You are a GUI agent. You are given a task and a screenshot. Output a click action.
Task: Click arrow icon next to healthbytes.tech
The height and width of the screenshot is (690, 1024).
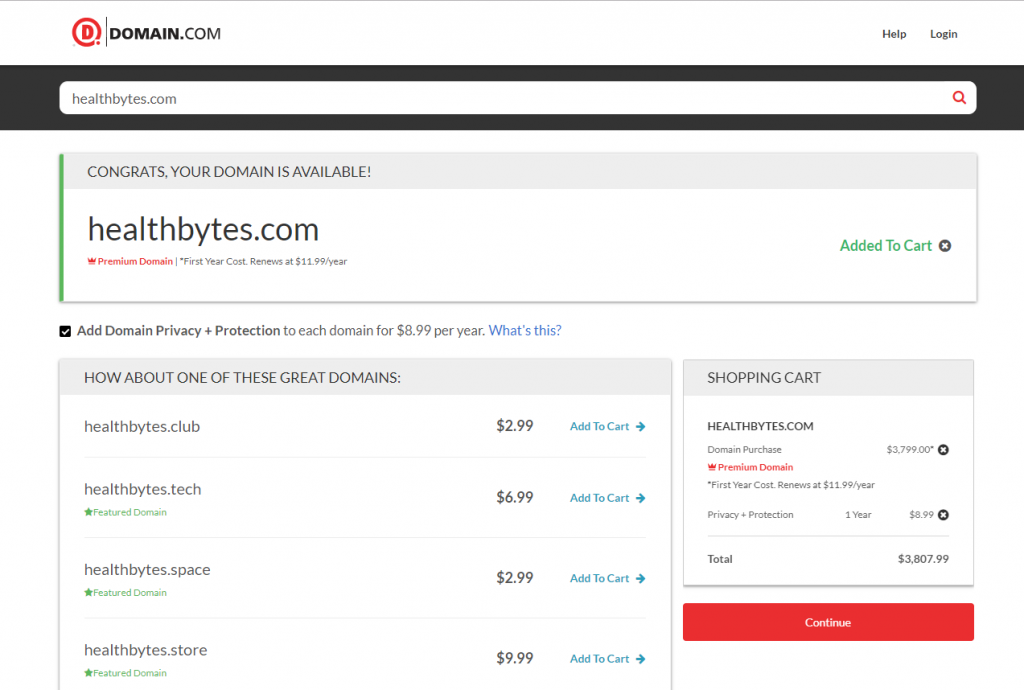pyautogui.click(x=641, y=498)
